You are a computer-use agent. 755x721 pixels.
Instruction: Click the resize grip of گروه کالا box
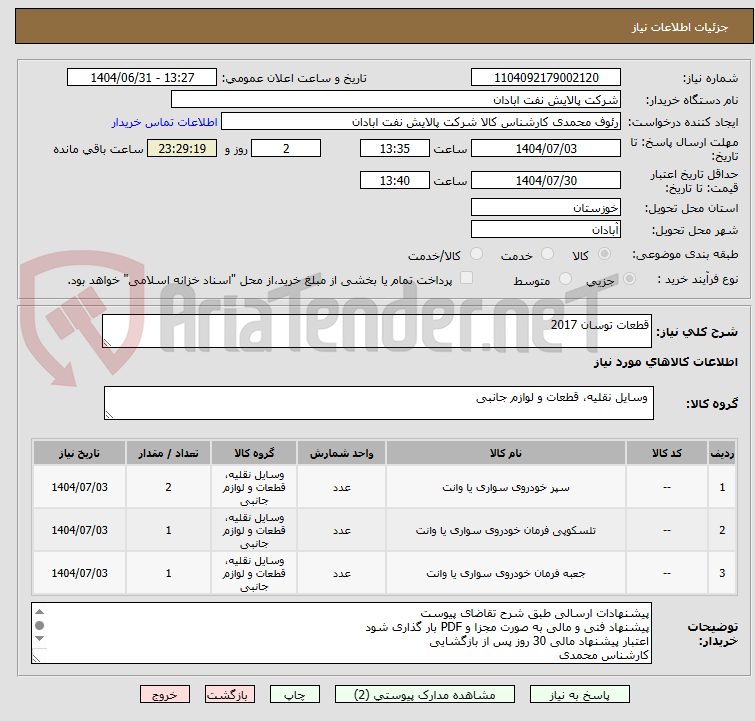(109, 414)
